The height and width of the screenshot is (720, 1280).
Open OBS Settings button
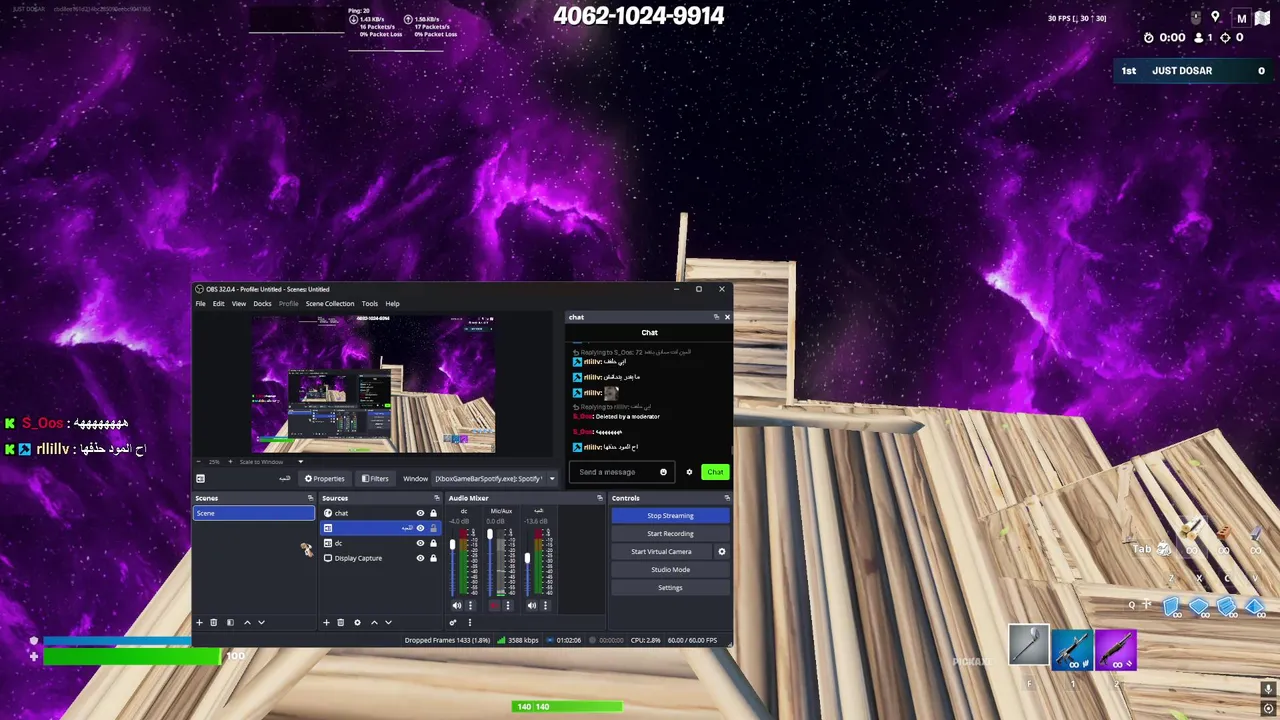click(670, 588)
